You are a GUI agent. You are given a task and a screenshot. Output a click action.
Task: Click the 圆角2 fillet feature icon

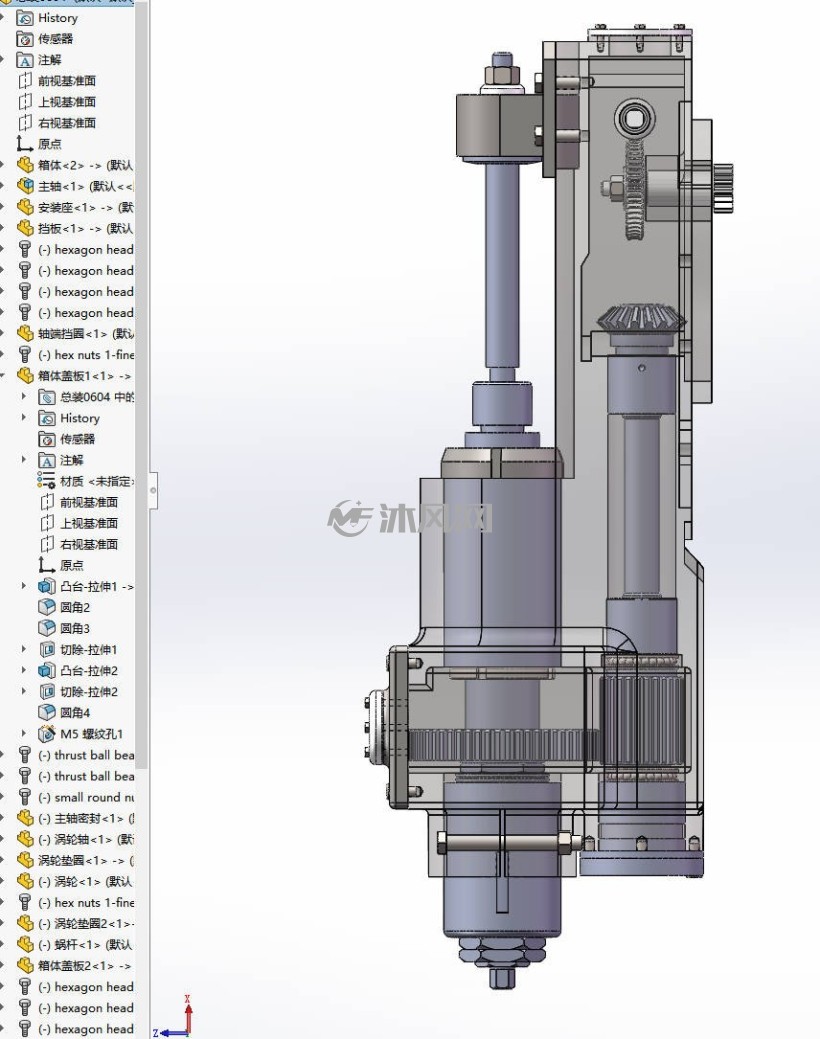pyautogui.click(x=46, y=607)
